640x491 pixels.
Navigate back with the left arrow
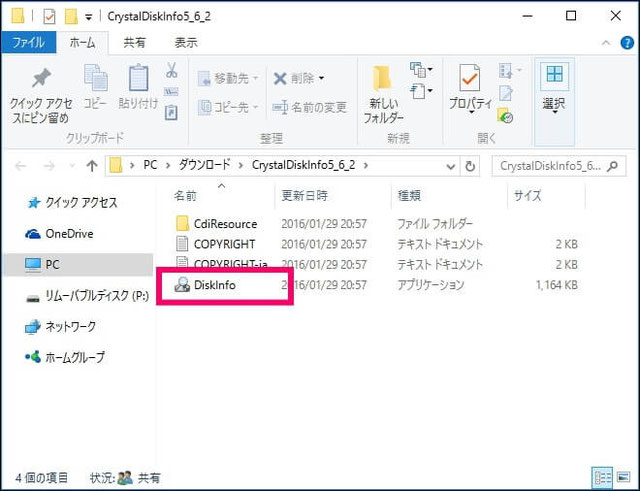(x=20, y=166)
